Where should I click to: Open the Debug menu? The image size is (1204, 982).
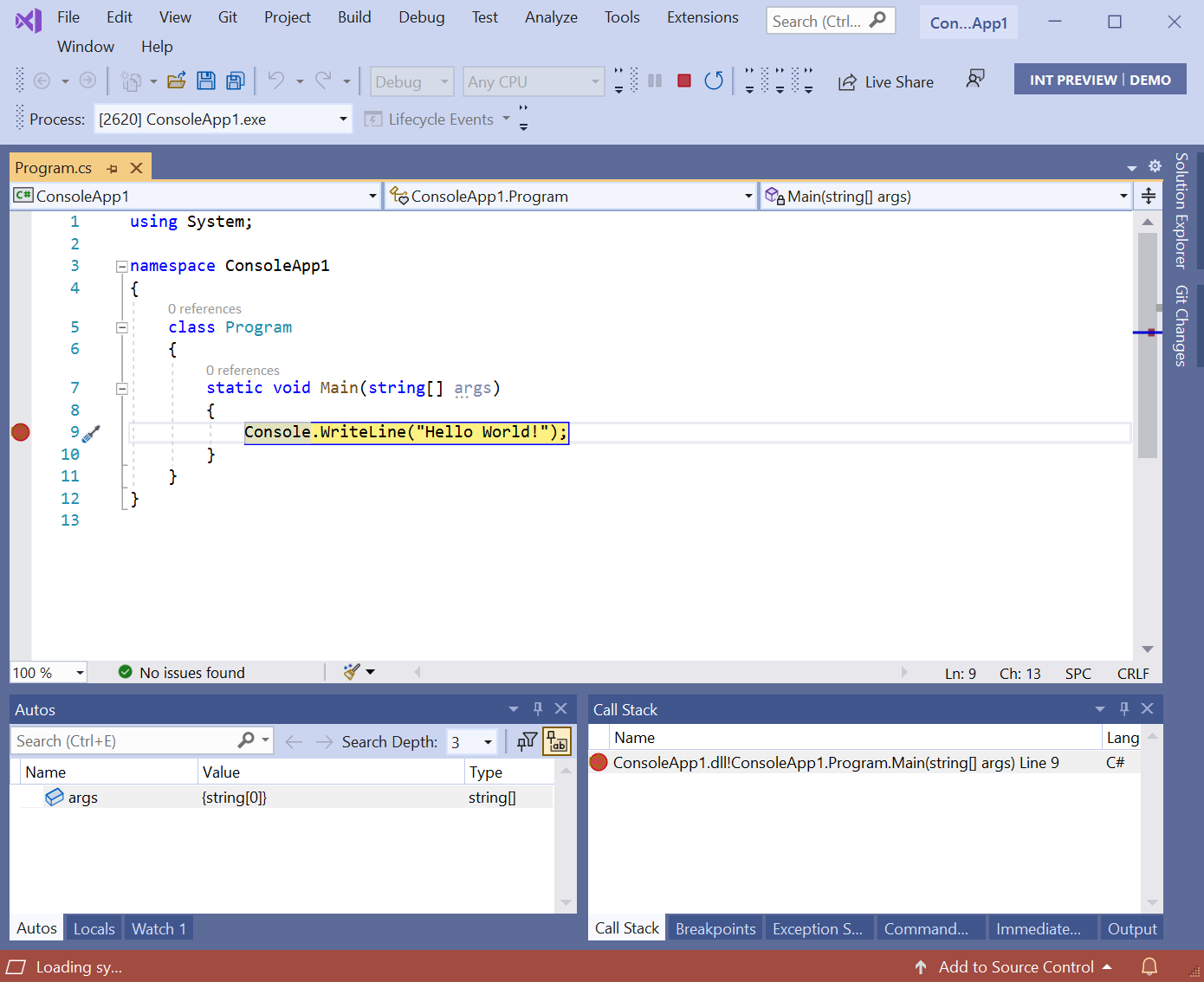(421, 17)
